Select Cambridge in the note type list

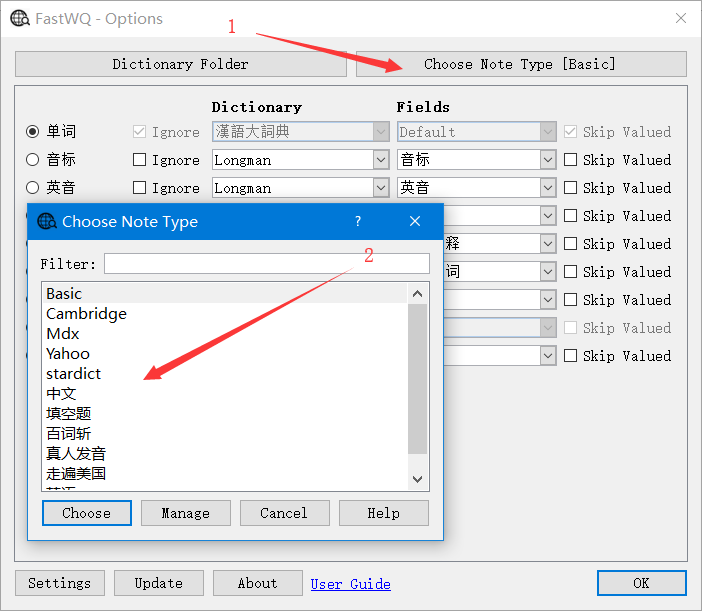[x=86, y=314]
